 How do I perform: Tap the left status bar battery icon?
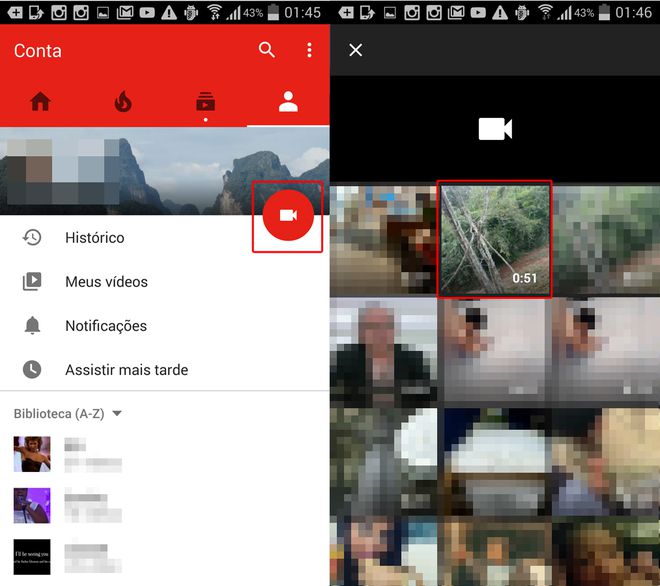tap(273, 12)
